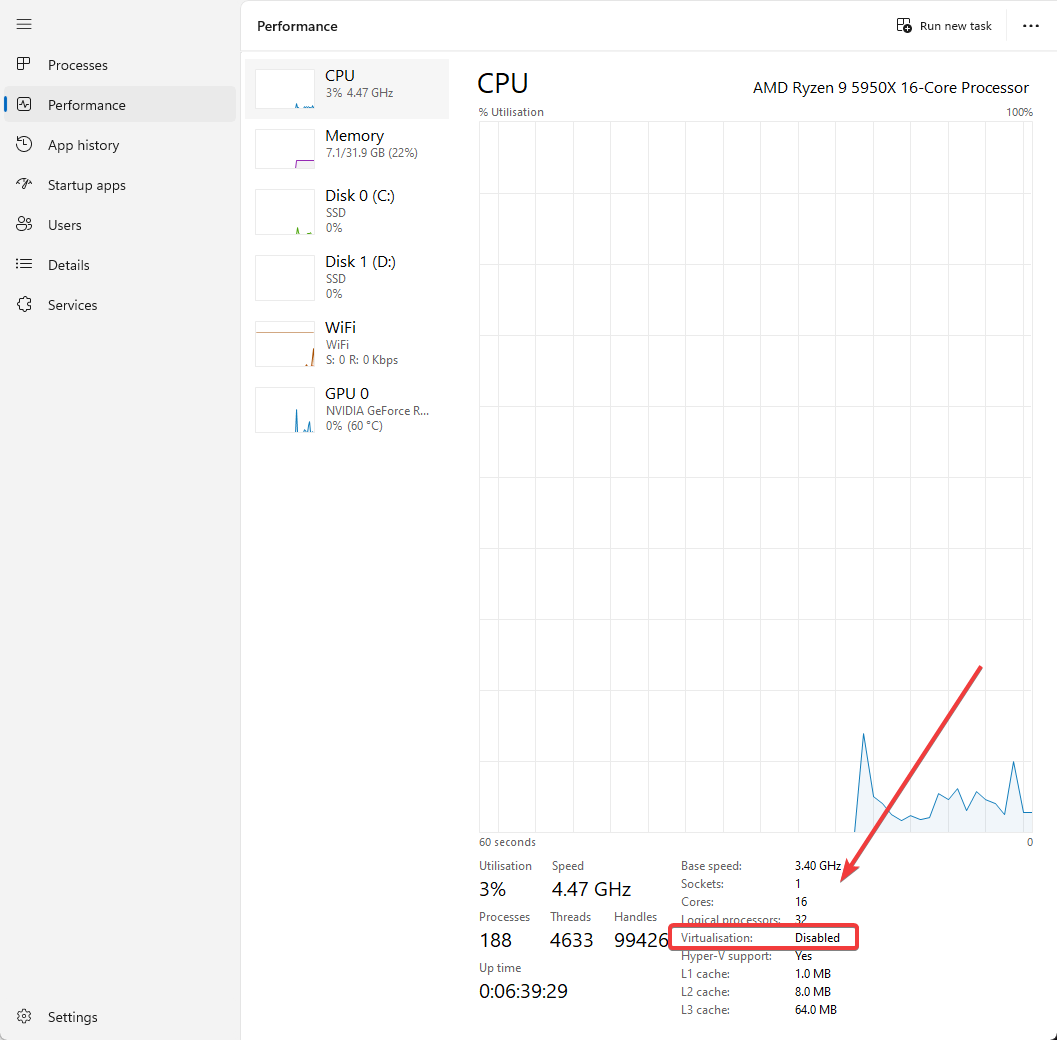Toggle the hamburger navigation menu

click(x=25, y=25)
